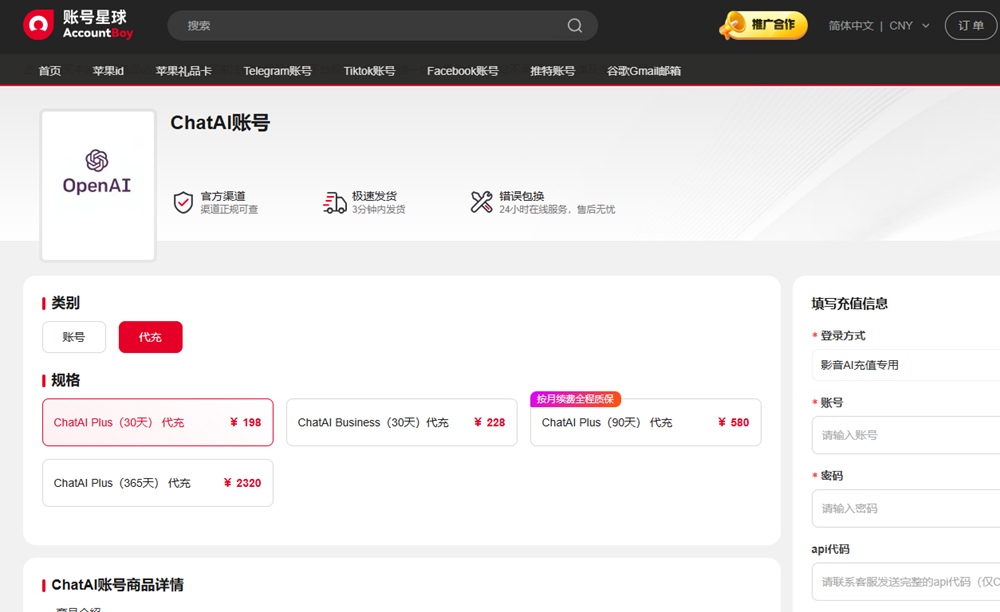1000x612 pixels.
Task: Select ChatAI Business（30天）代充 specification
Action: click(x=401, y=422)
